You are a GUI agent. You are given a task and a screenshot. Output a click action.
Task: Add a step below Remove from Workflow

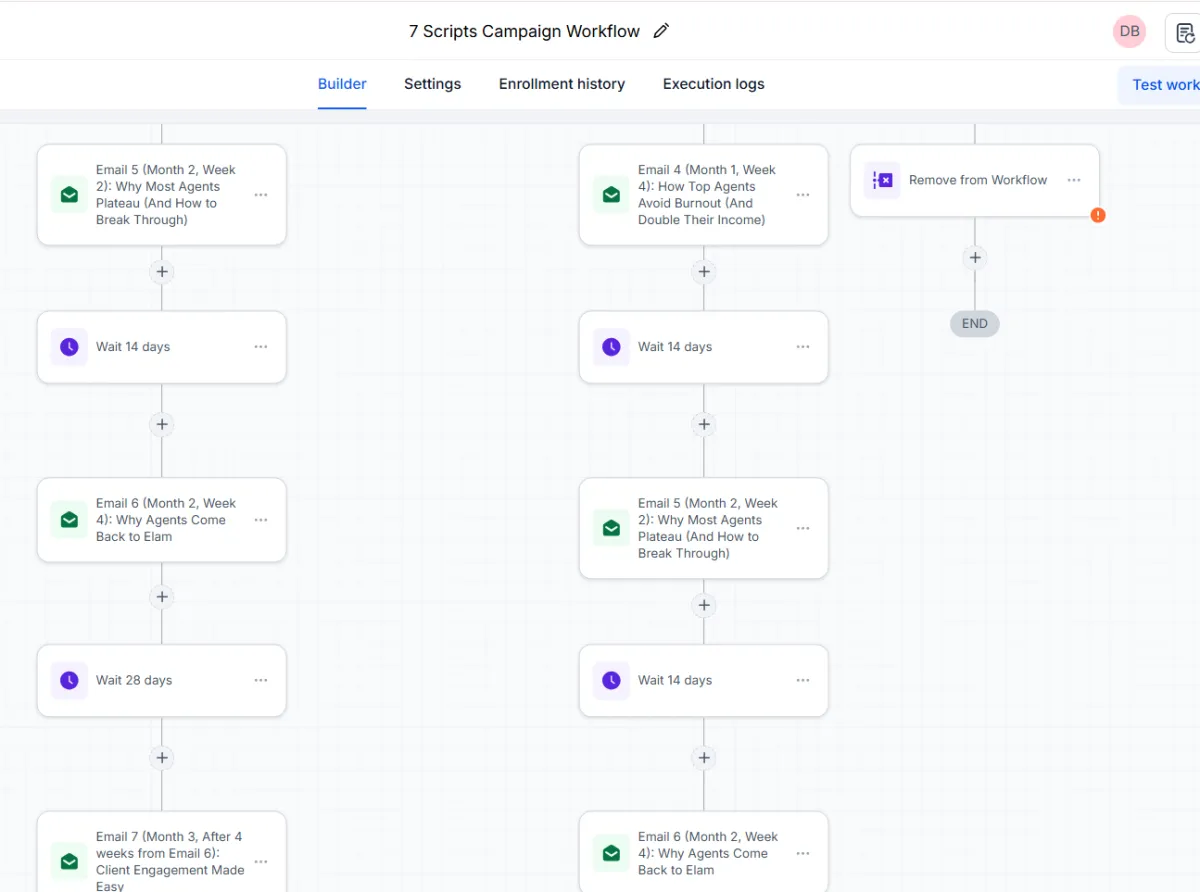click(x=975, y=258)
